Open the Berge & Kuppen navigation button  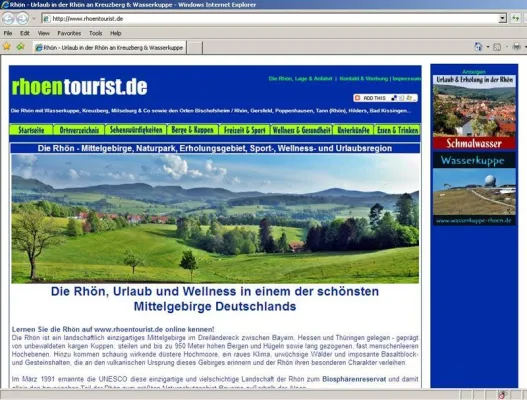coord(192,130)
